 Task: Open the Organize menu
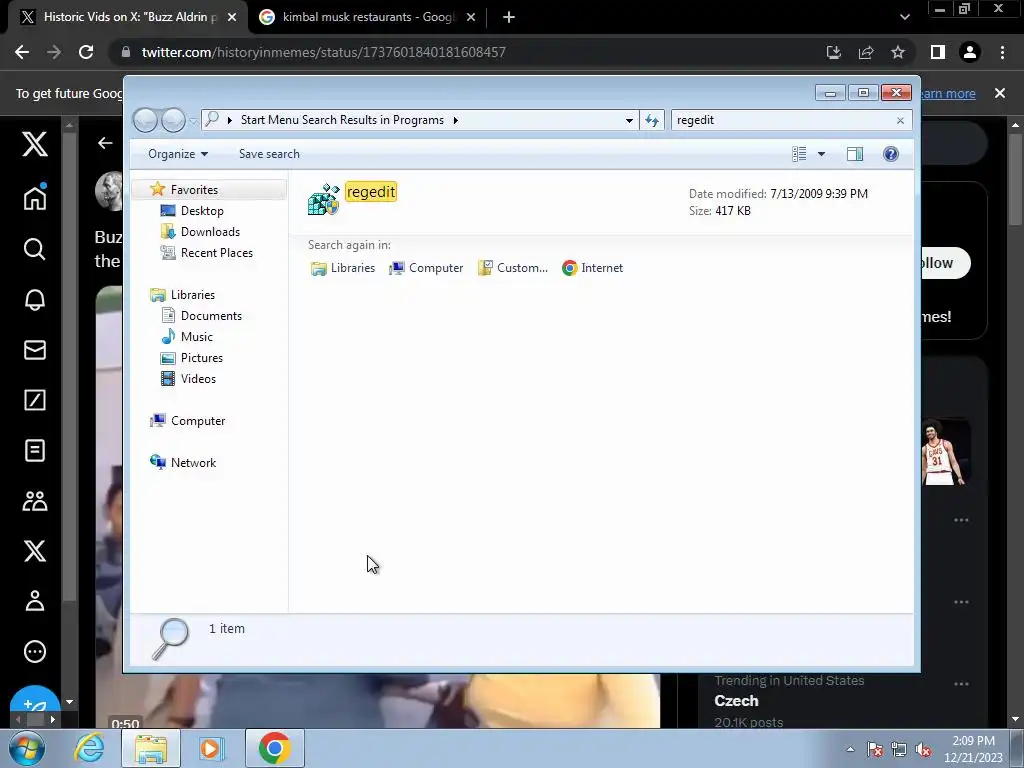click(x=178, y=154)
